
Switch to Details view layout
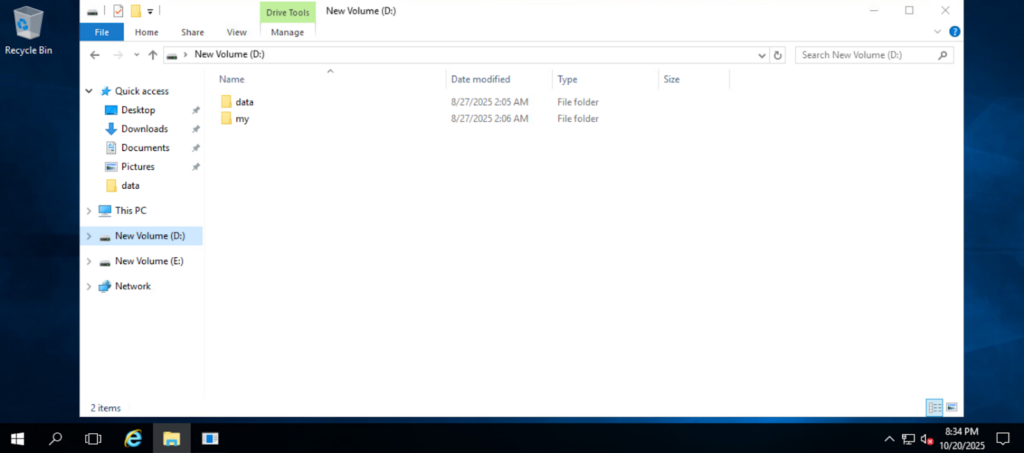(x=935, y=408)
